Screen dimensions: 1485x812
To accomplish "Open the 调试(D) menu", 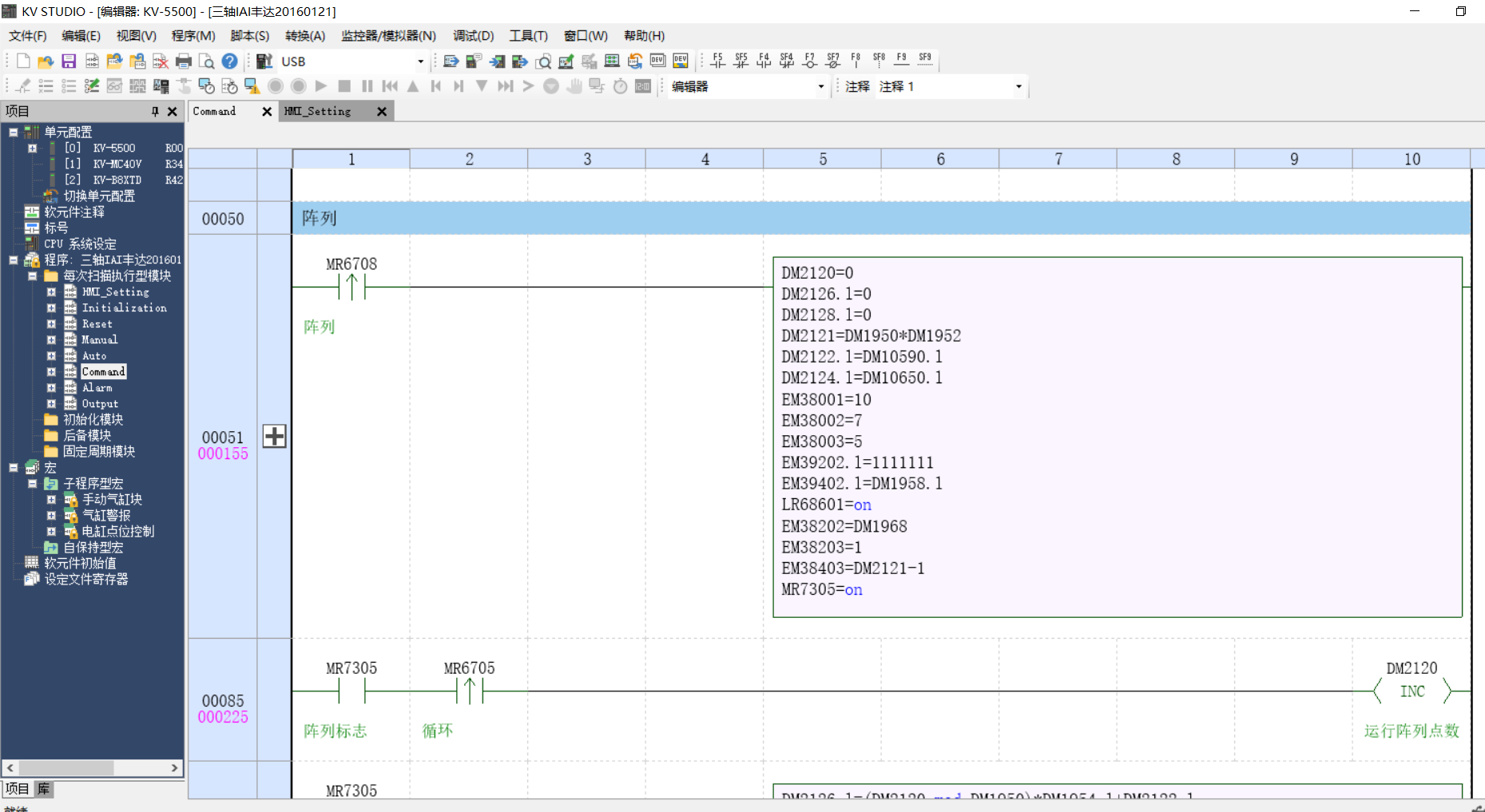I will coord(473,36).
